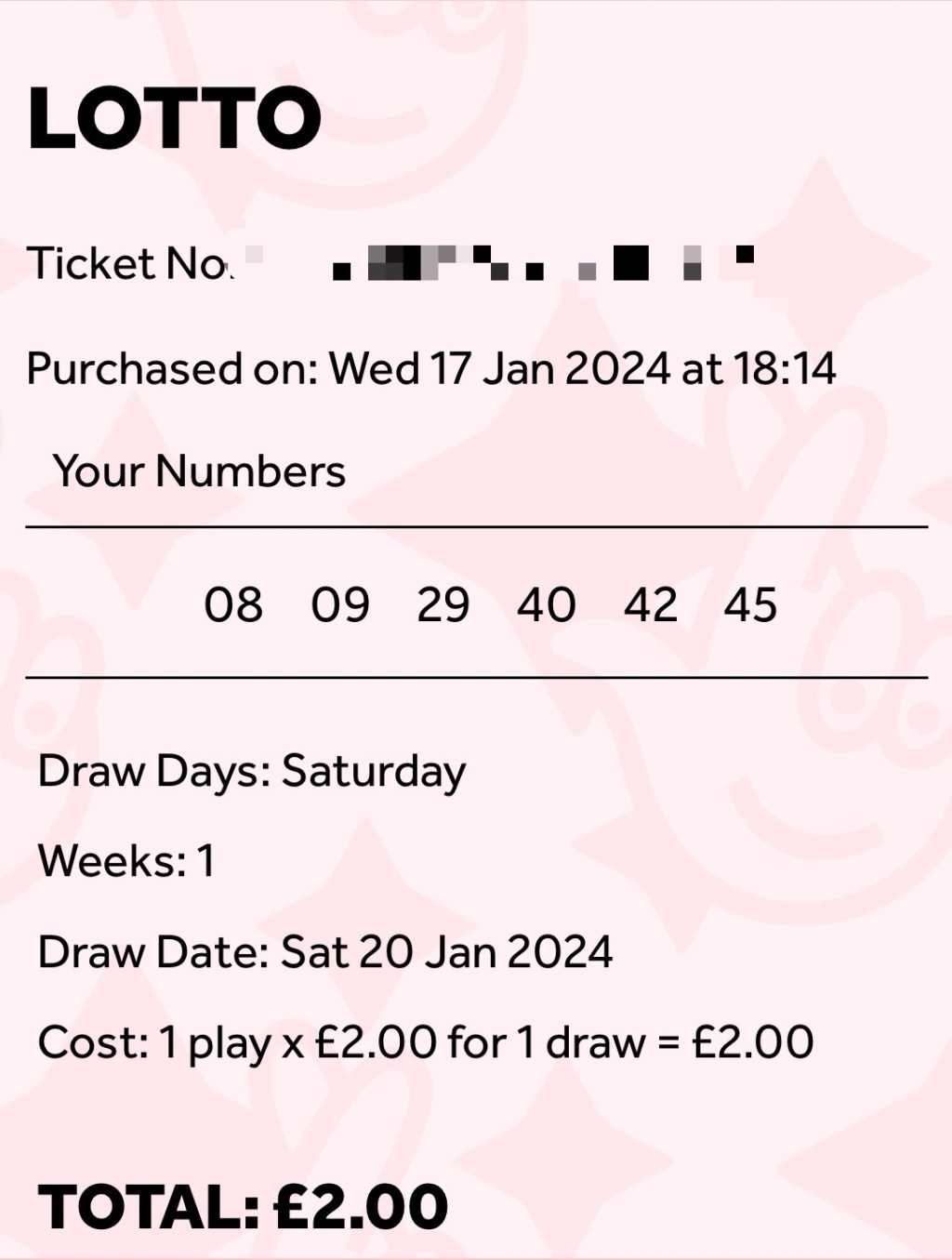Click the LOTTO title heading
The width and height of the screenshot is (952, 1260).
175,118
